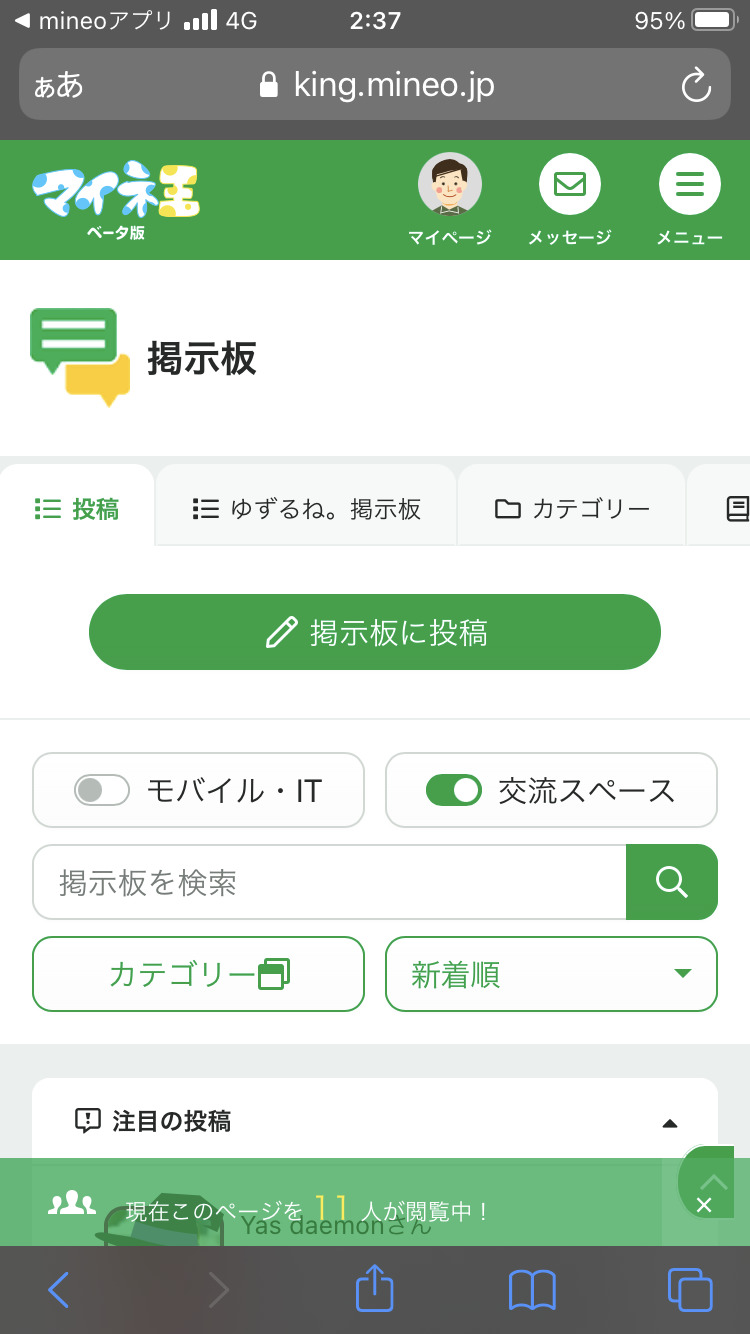Open Safari bookmarks icon
This screenshot has width=750, height=1334.
coord(532,1289)
